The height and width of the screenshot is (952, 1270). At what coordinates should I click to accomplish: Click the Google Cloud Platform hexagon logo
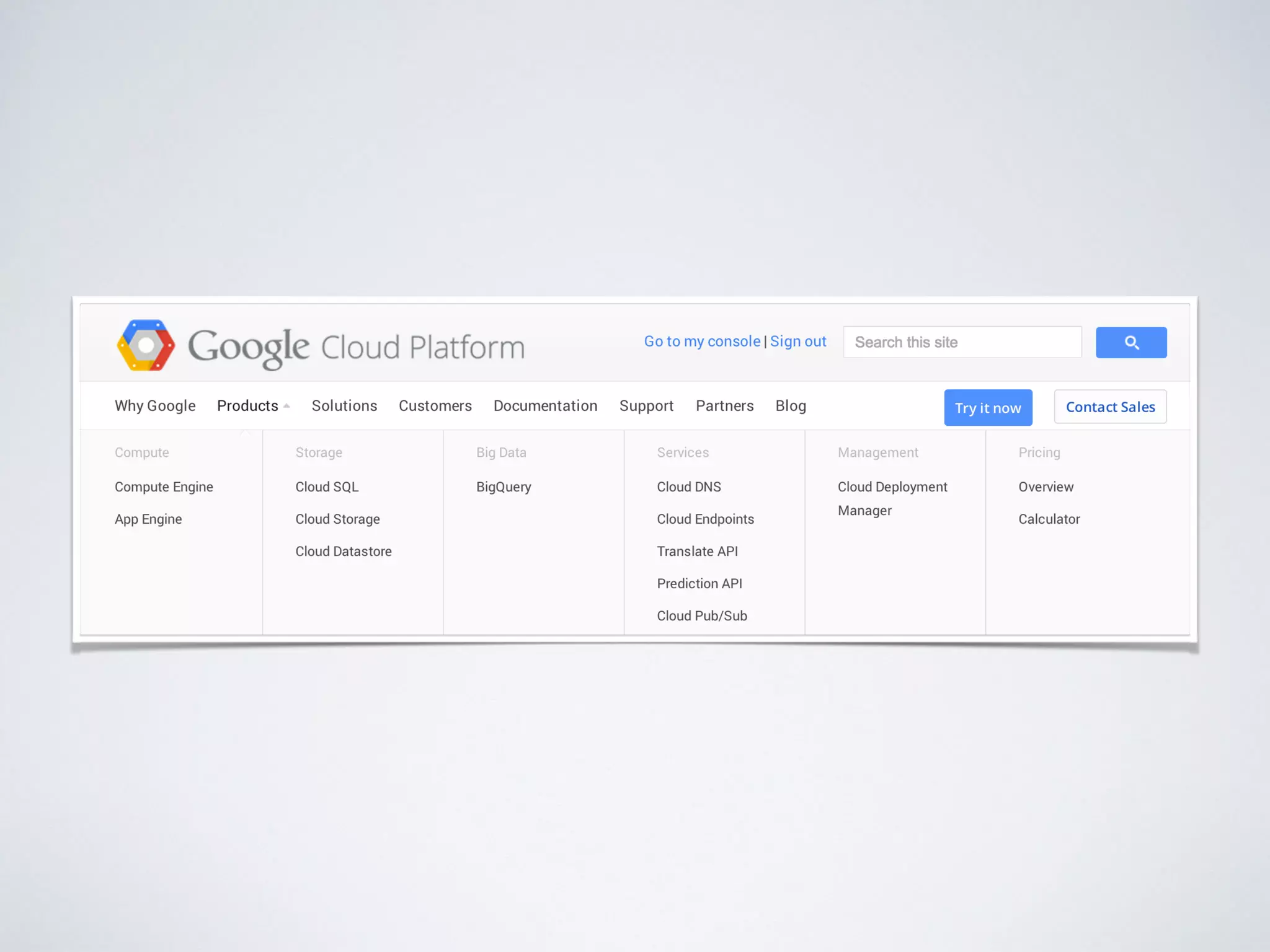146,345
